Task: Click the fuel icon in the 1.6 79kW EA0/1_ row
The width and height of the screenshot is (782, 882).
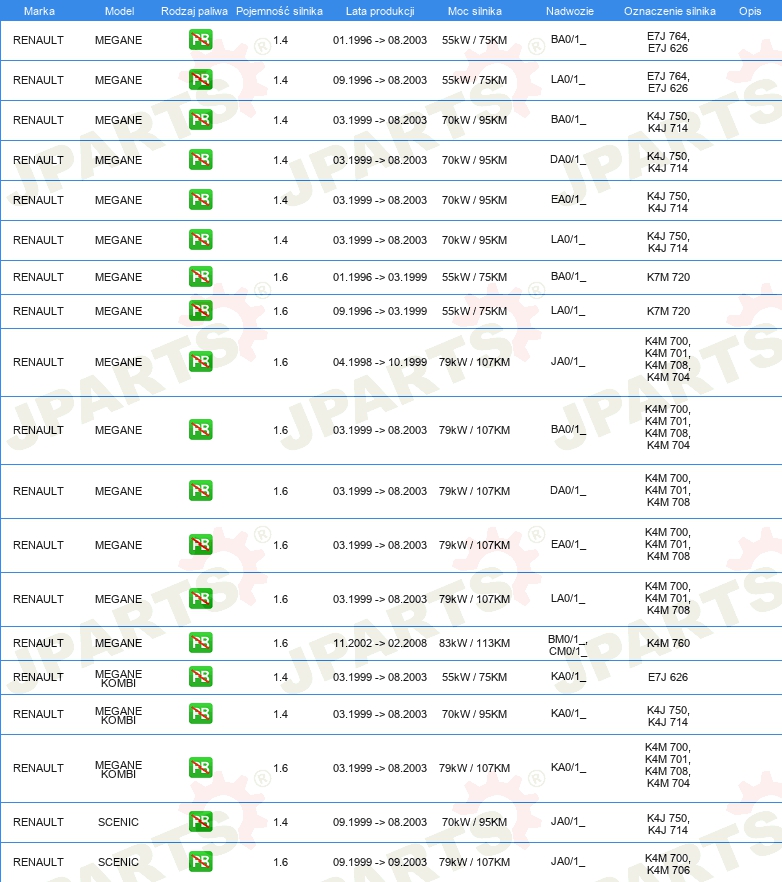Action: (200, 544)
